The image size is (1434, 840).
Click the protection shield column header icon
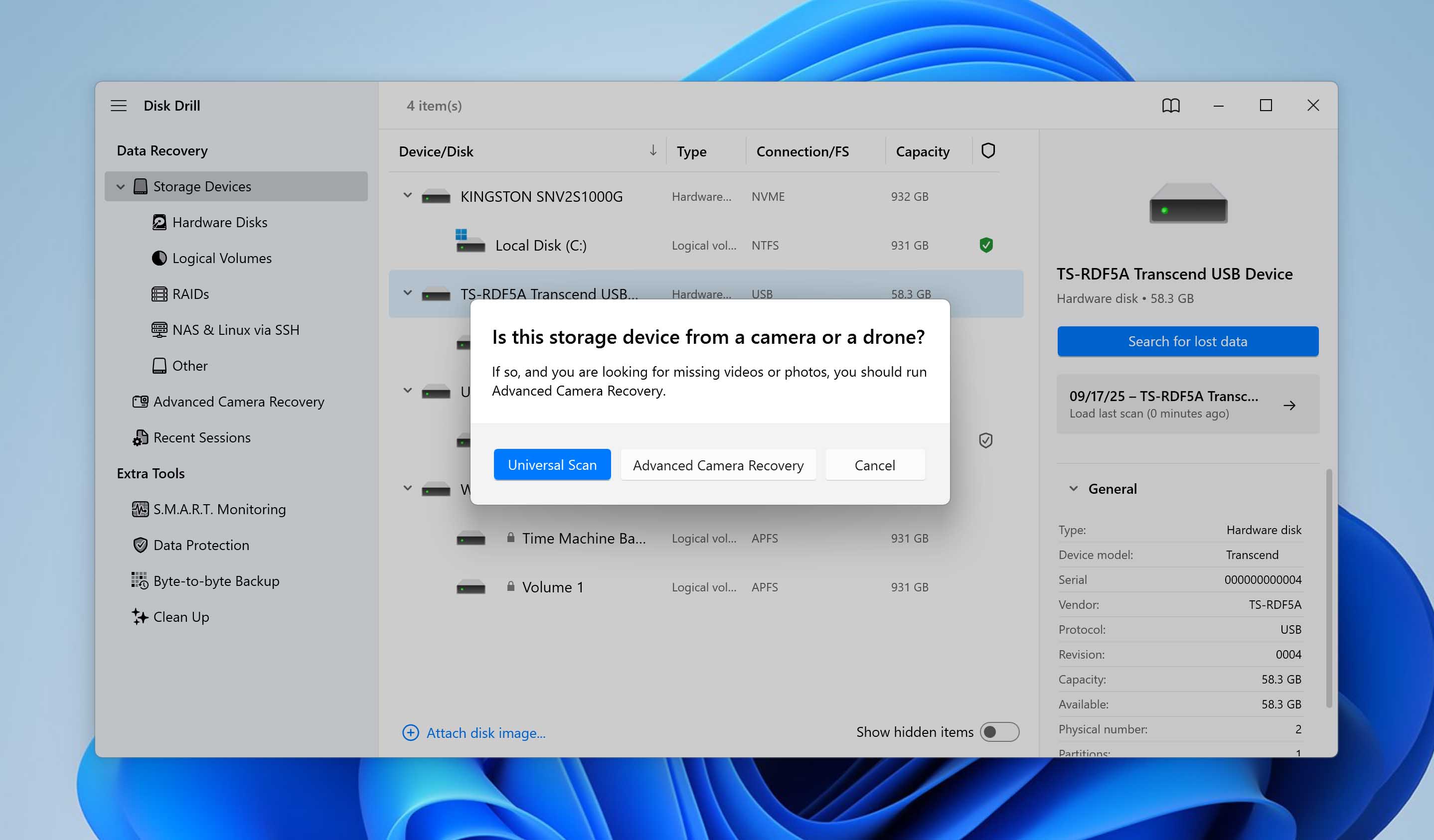pos(988,150)
